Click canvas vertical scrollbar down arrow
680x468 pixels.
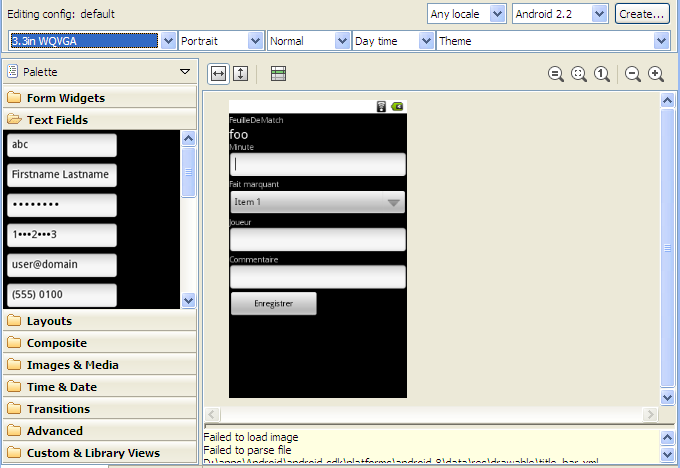point(667,397)
